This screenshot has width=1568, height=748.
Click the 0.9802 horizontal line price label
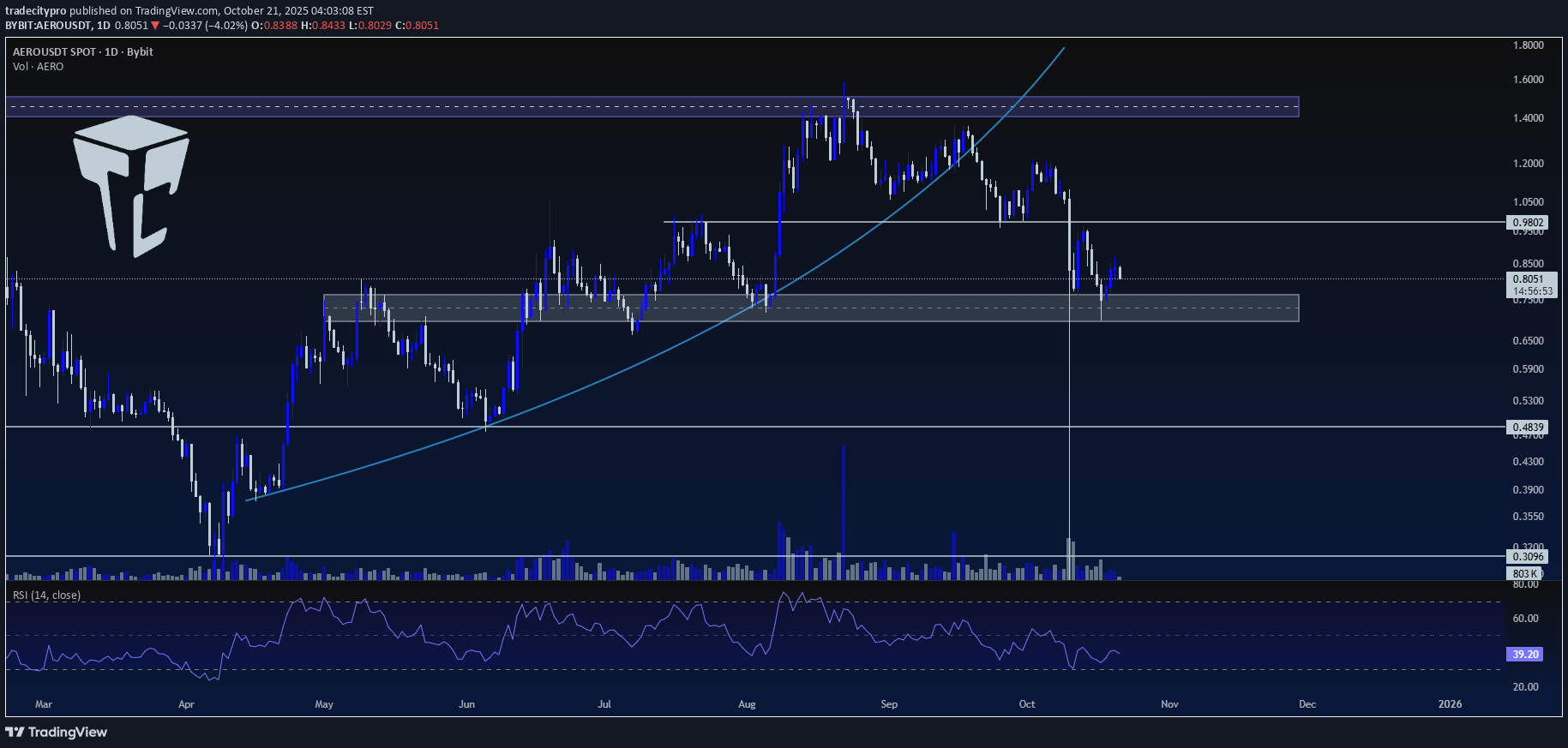pos(1529,223)
